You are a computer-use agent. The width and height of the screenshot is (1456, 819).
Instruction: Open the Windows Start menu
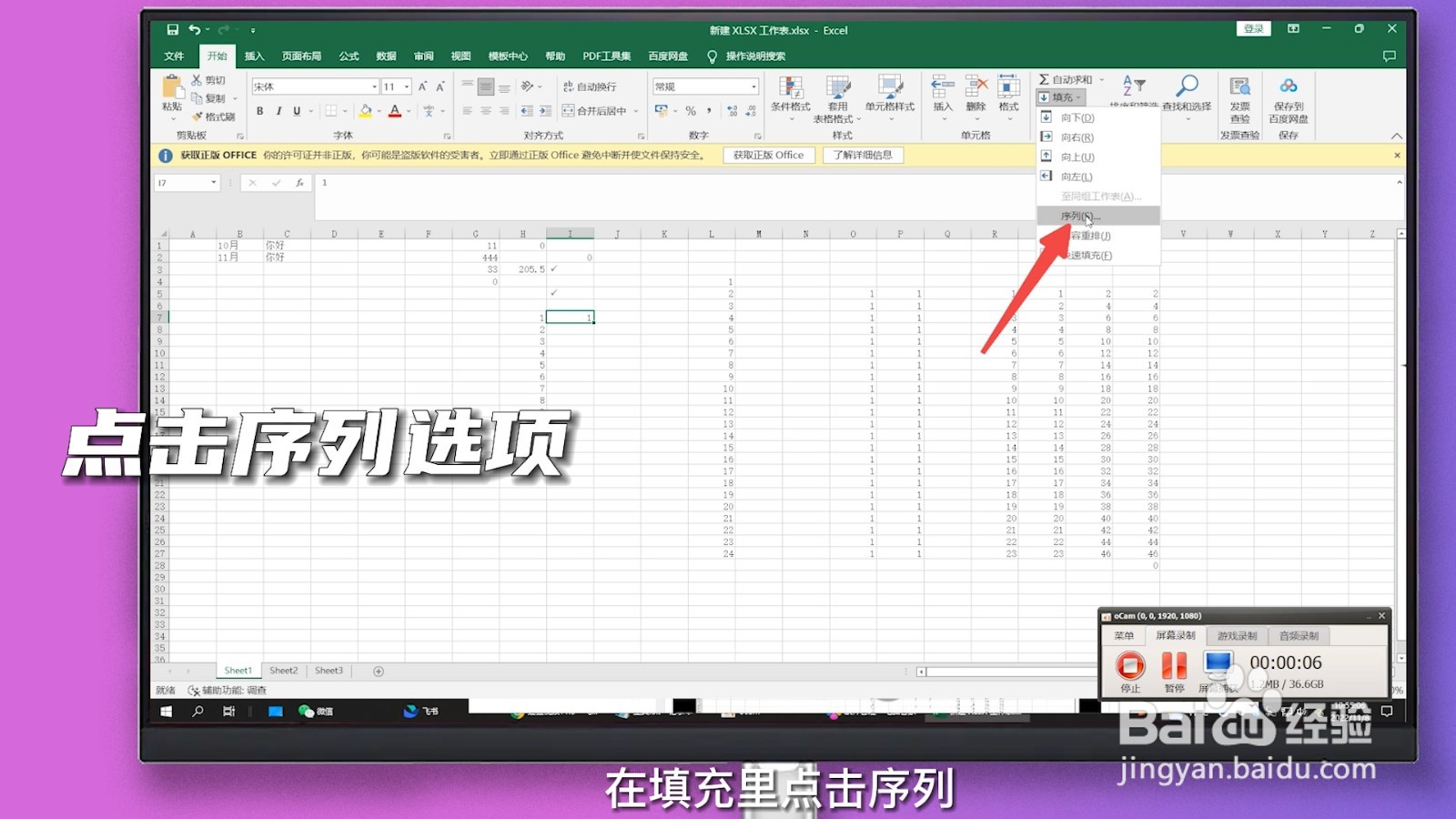(167, 712)
